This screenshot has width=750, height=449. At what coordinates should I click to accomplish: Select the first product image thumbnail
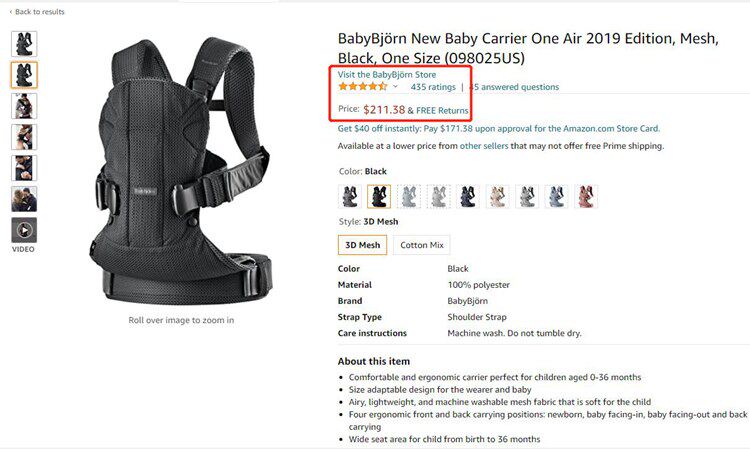point(24,44)
